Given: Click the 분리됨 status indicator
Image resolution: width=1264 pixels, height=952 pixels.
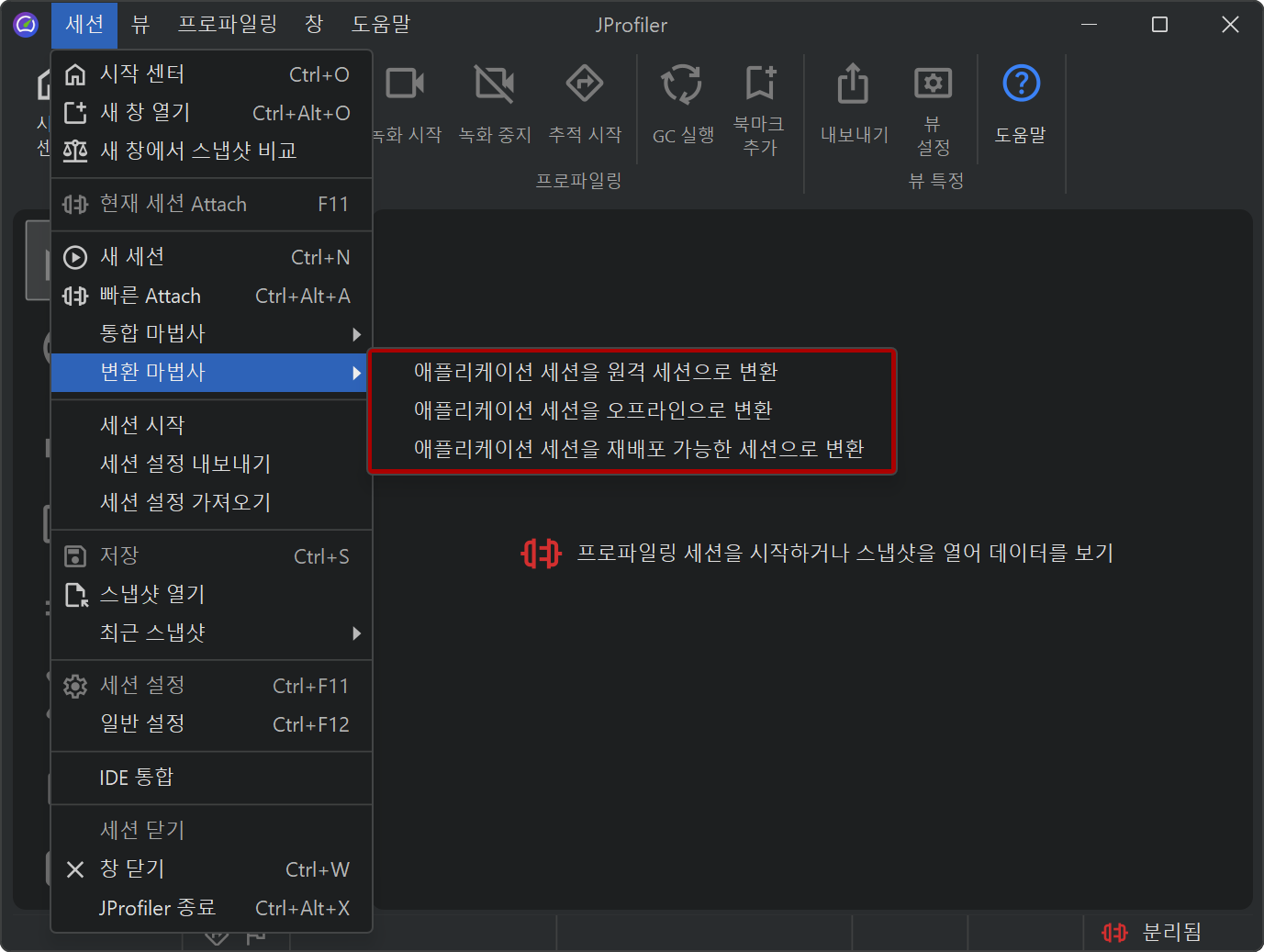Looking at the screenshot, I should (1153, 933).
